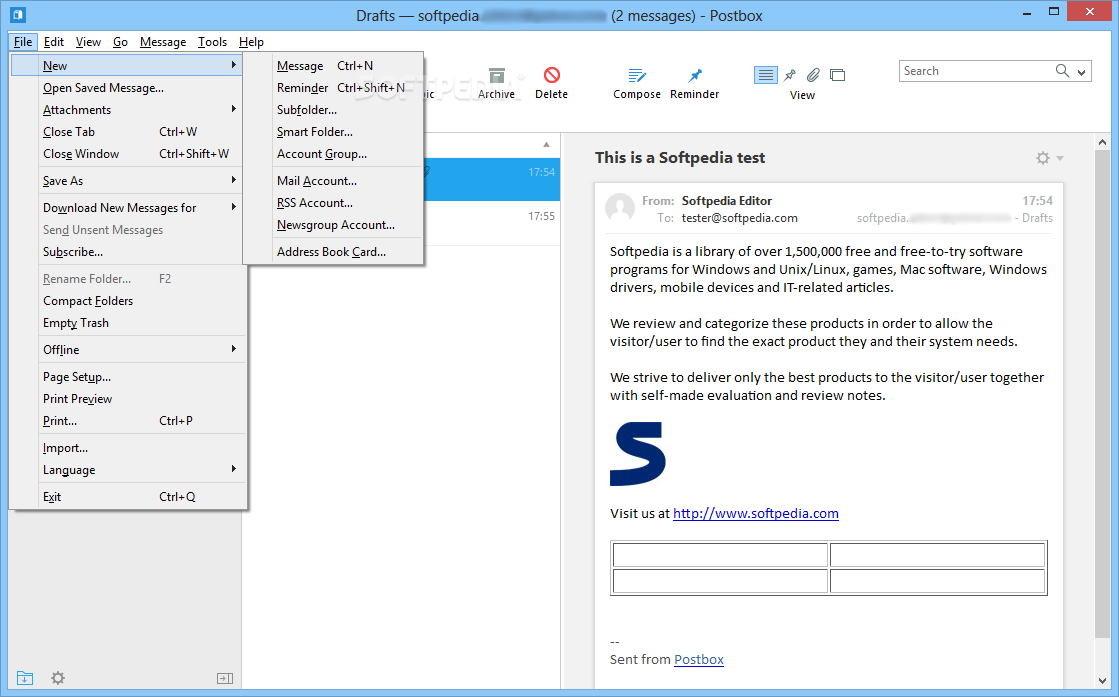Click the search magnifier icon
The image size is (1119, 697).
click(x=1062, y=71)
